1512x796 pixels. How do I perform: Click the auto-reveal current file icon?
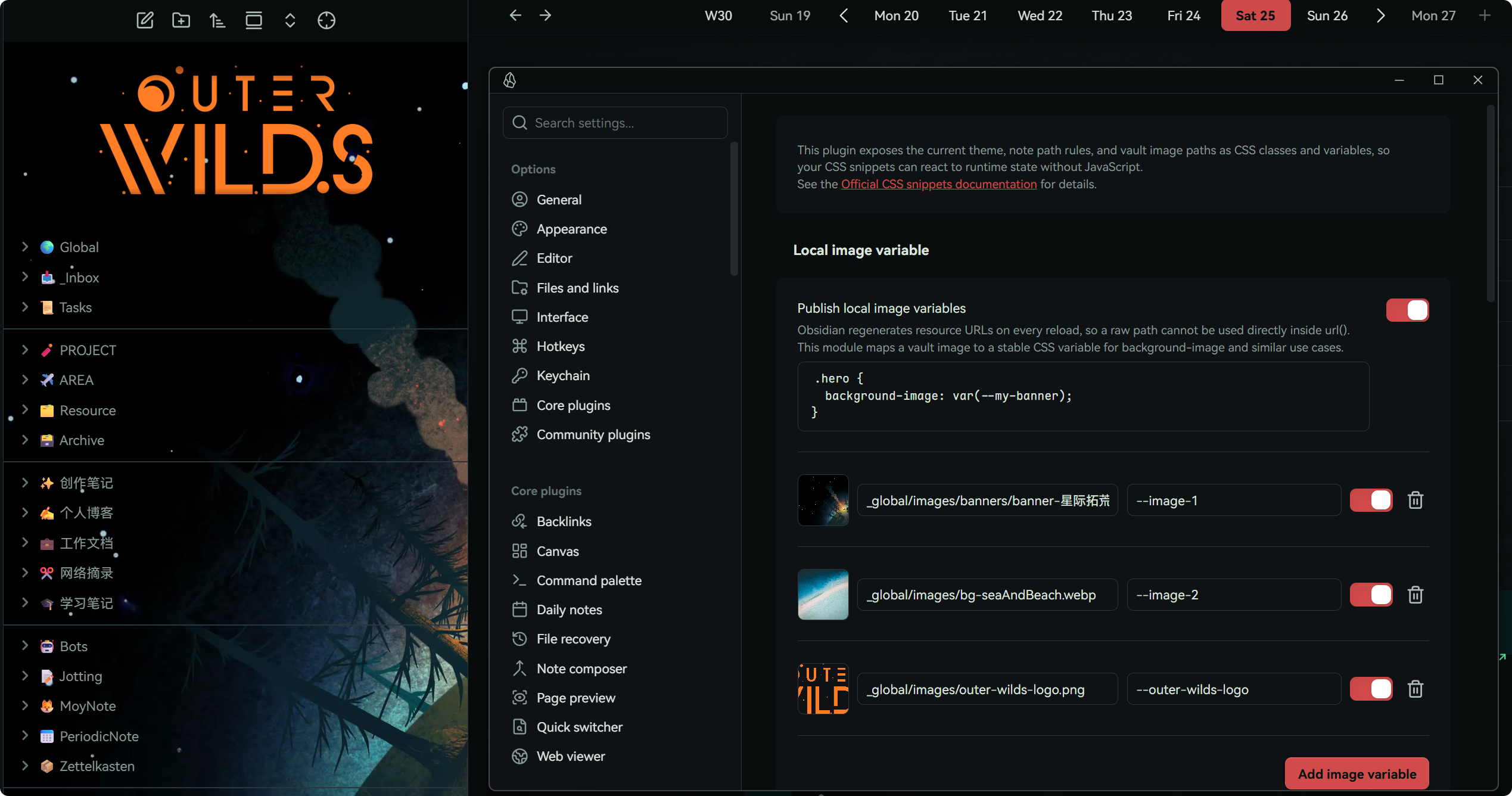click(254, 20)
